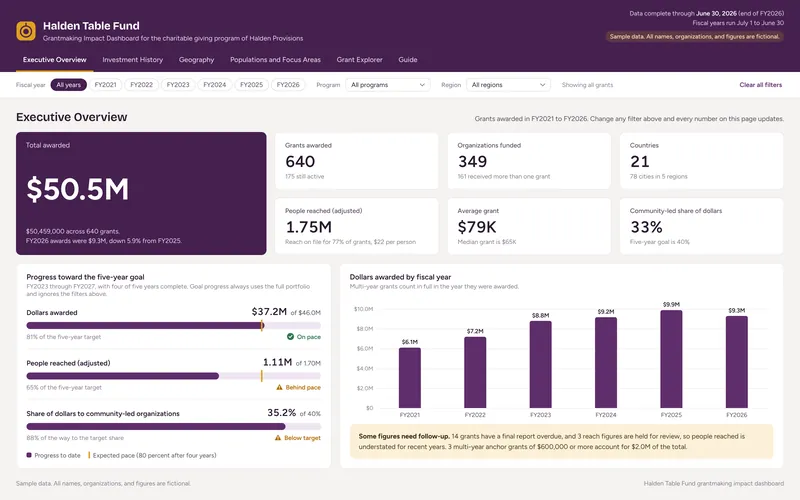Click the FY2021 bar in the chart

(x=410, y=378)
